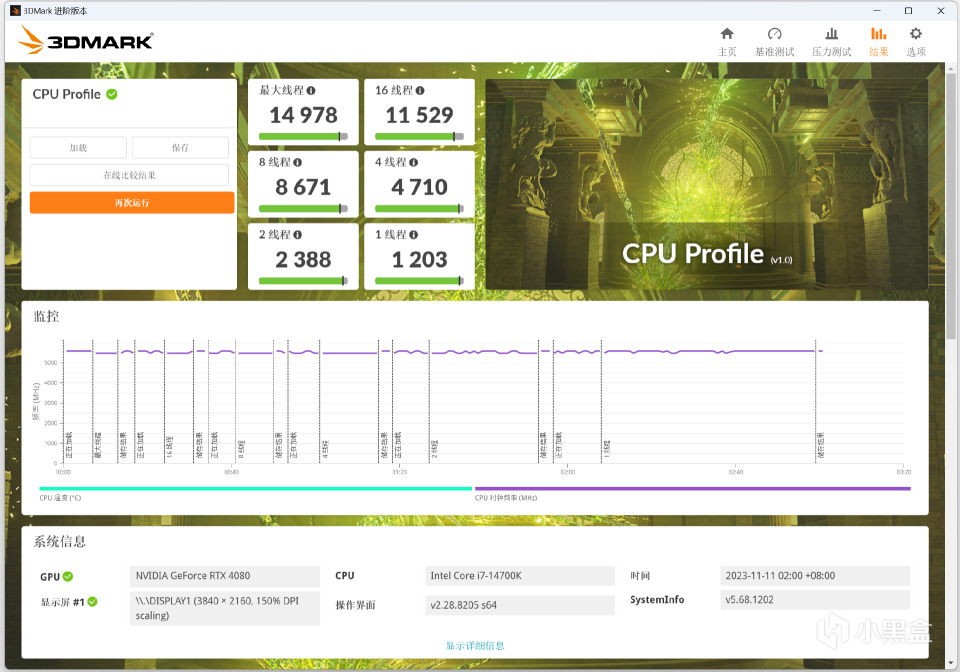Click the 1 thread score 1 203
This screenshot has width=960, height=672.
[419, 259]
